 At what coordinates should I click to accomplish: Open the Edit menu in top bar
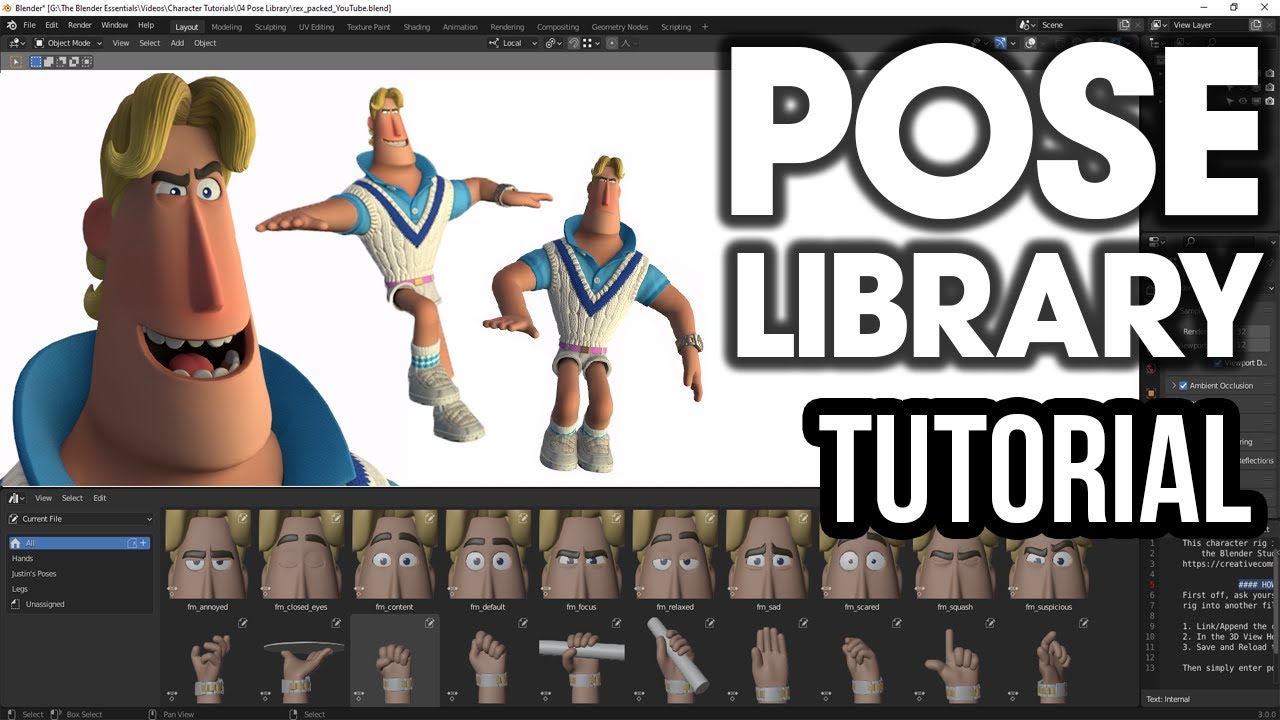(51, 25)
